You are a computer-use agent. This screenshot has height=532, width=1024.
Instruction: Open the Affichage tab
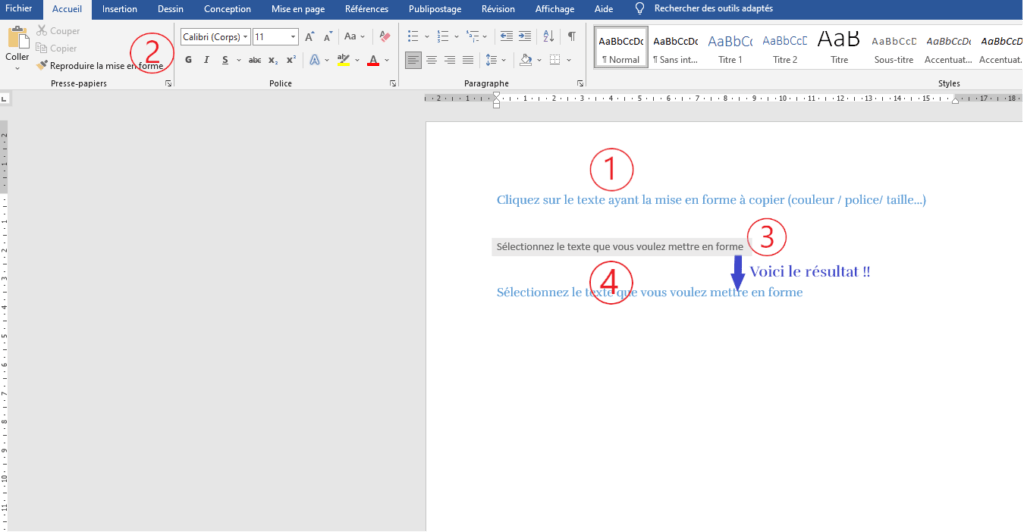pyautogui.click(x=554, y=9)
